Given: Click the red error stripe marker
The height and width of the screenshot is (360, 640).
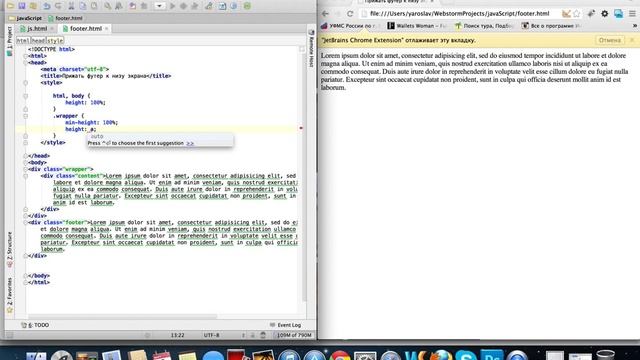Looking at the screenshot, I should pos(301,128).
